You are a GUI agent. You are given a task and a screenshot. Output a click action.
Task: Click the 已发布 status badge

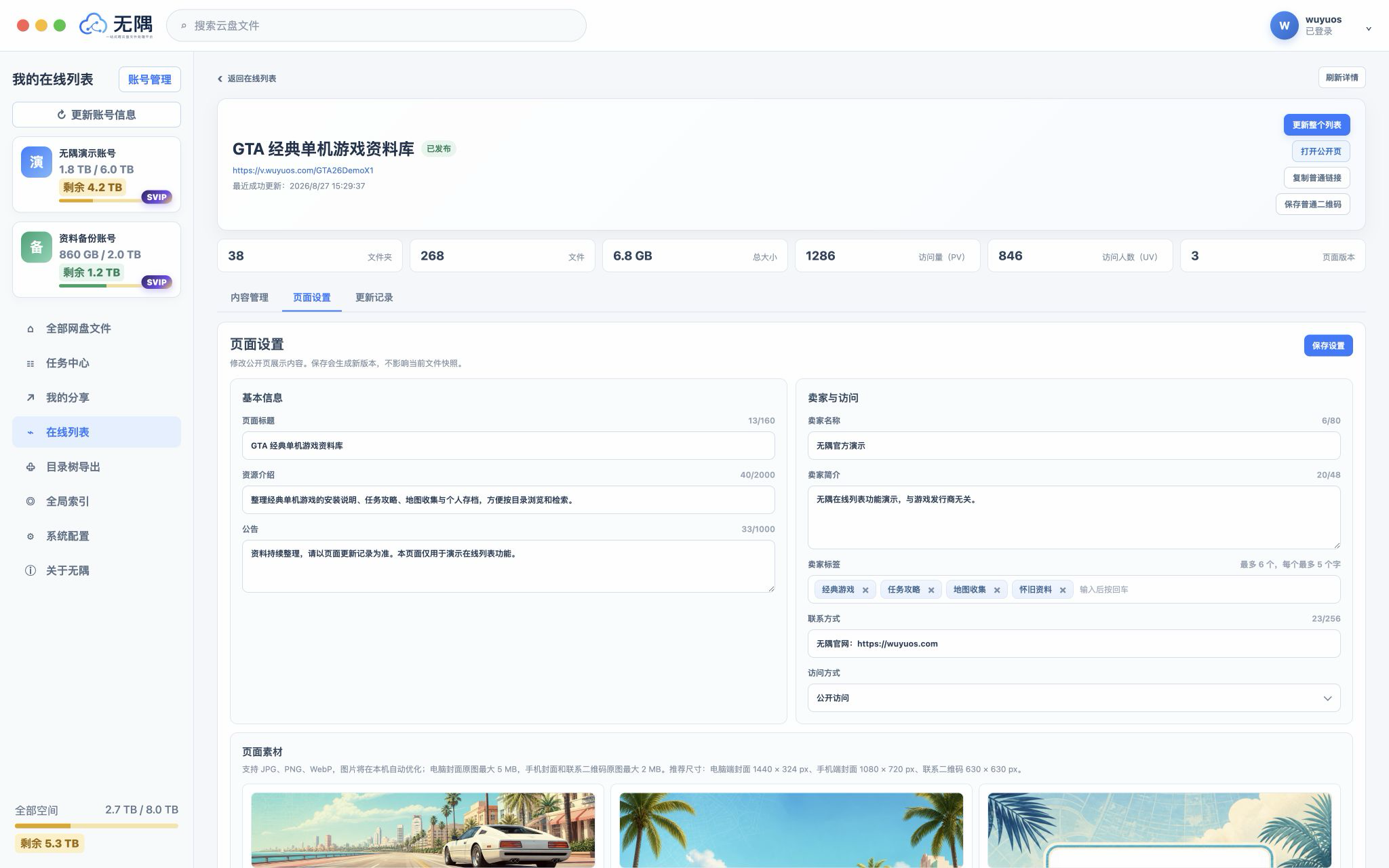(x=439, y=149)
